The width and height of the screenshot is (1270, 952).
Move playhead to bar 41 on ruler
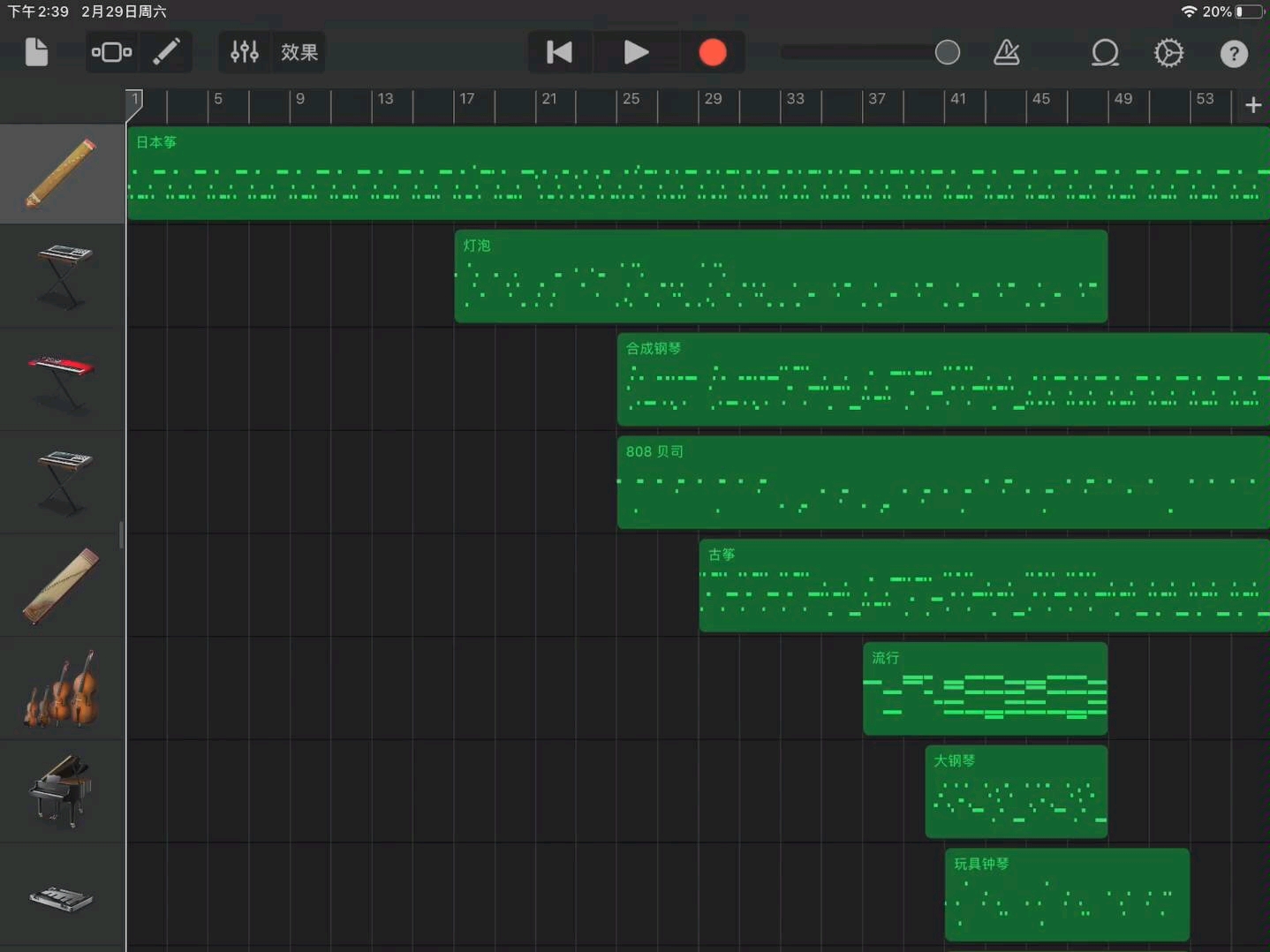[x=958, y=99]
